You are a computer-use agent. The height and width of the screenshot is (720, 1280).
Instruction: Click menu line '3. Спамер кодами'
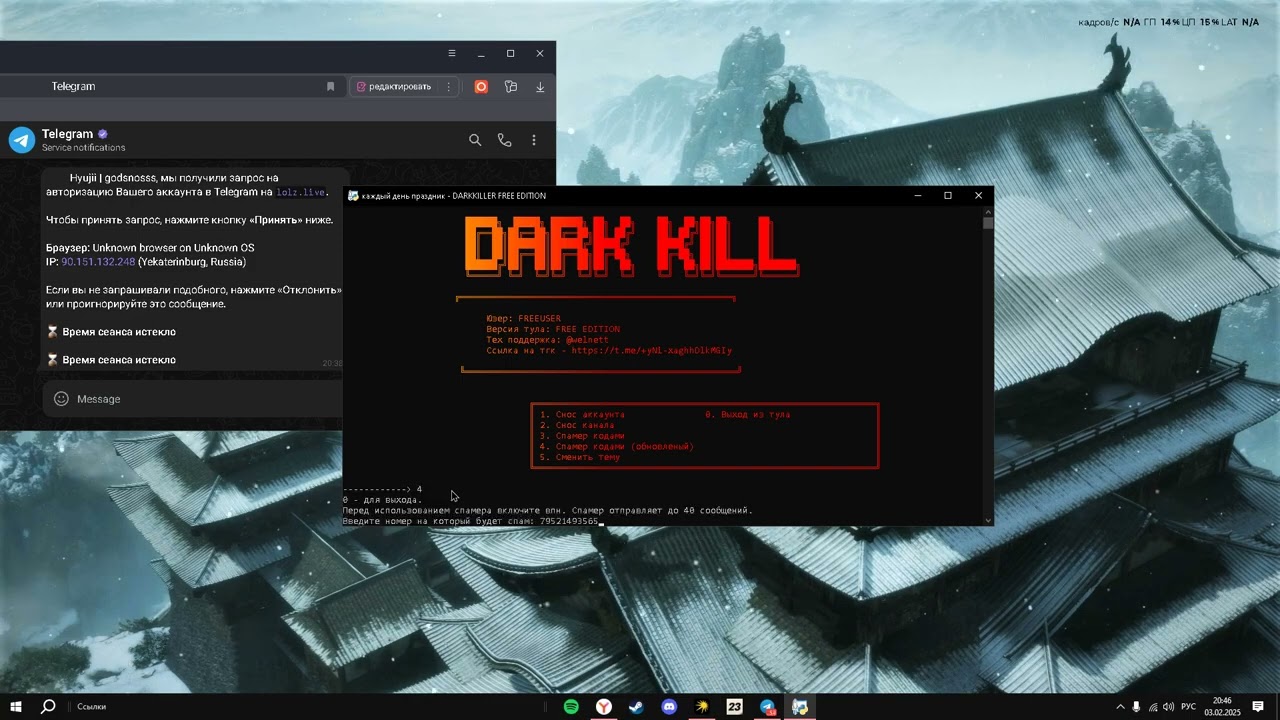(582, 436)
